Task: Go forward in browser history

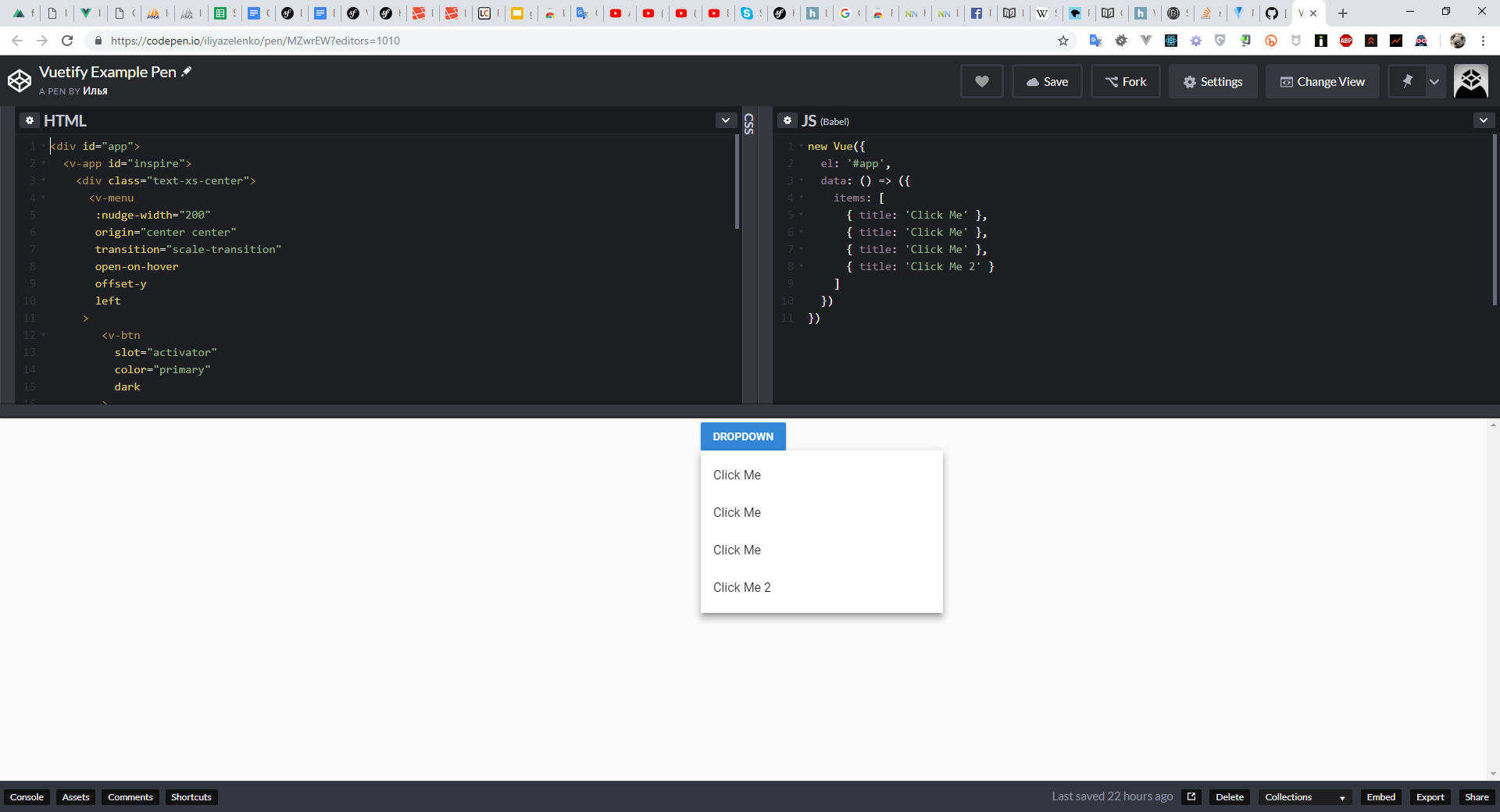Action: 42,41
